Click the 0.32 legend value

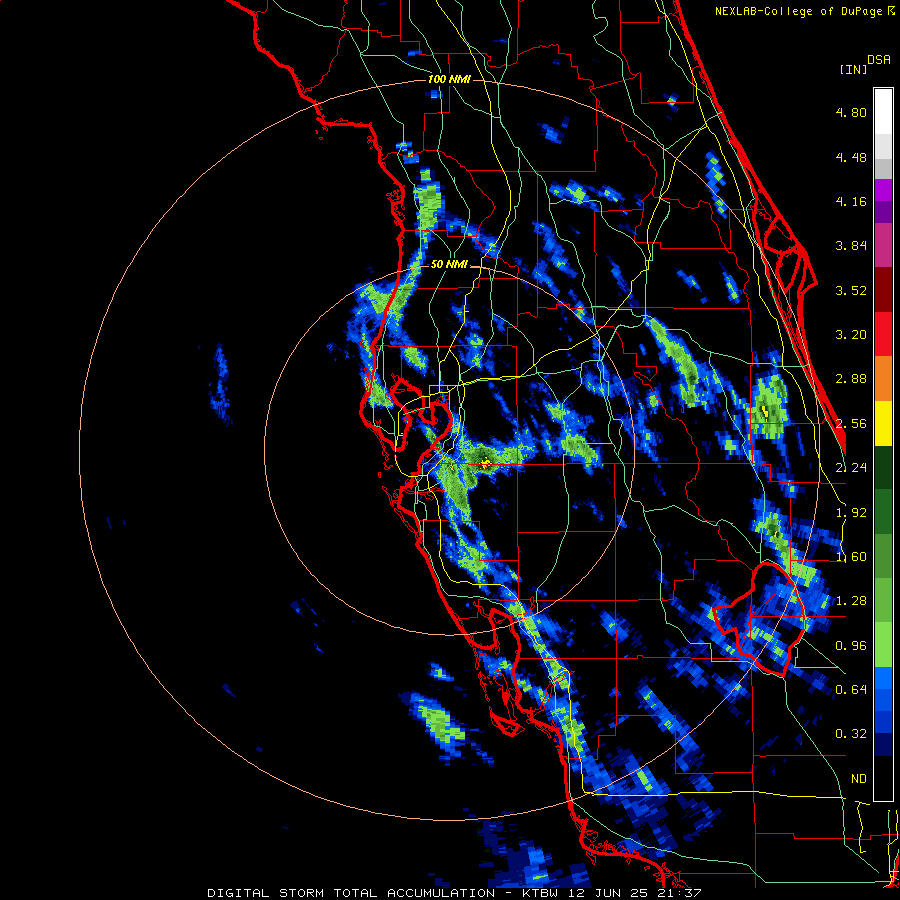tap(851, 734)
